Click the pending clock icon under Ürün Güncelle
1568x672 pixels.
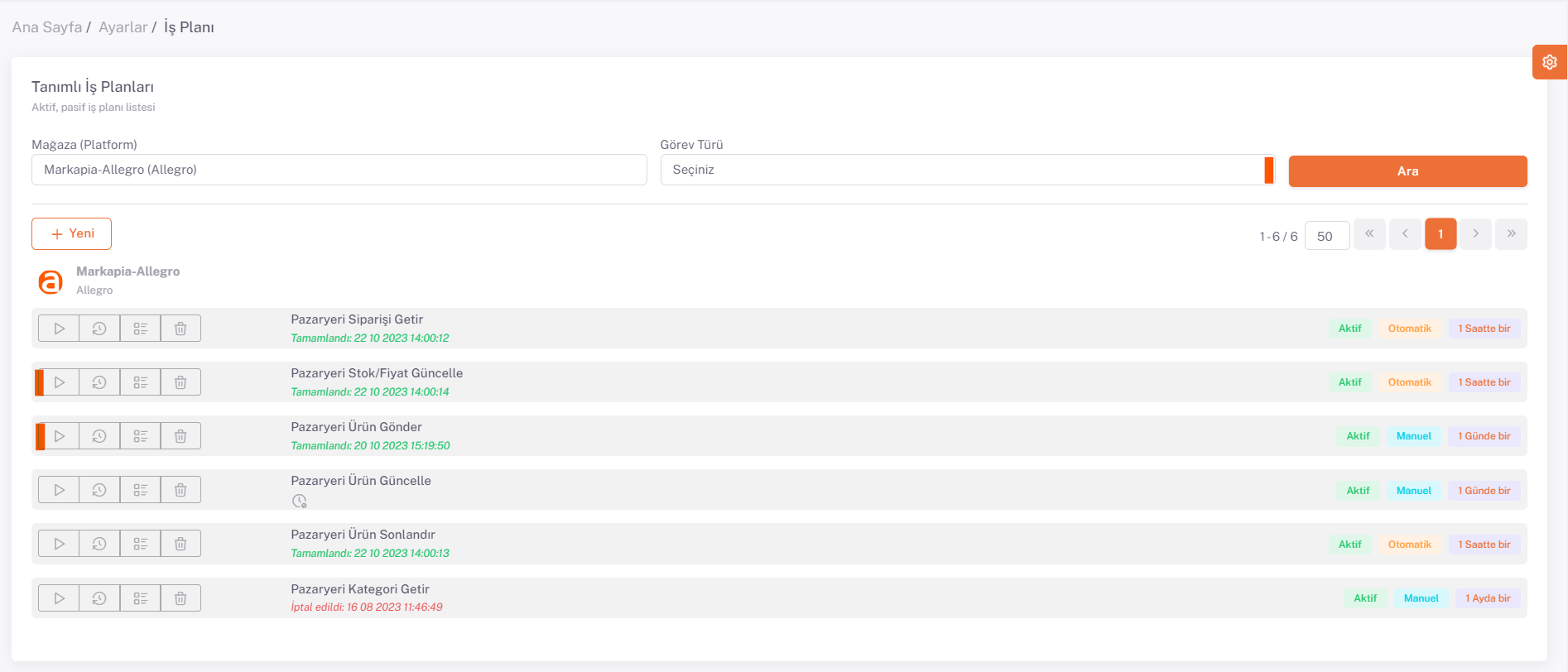point(300,501)
